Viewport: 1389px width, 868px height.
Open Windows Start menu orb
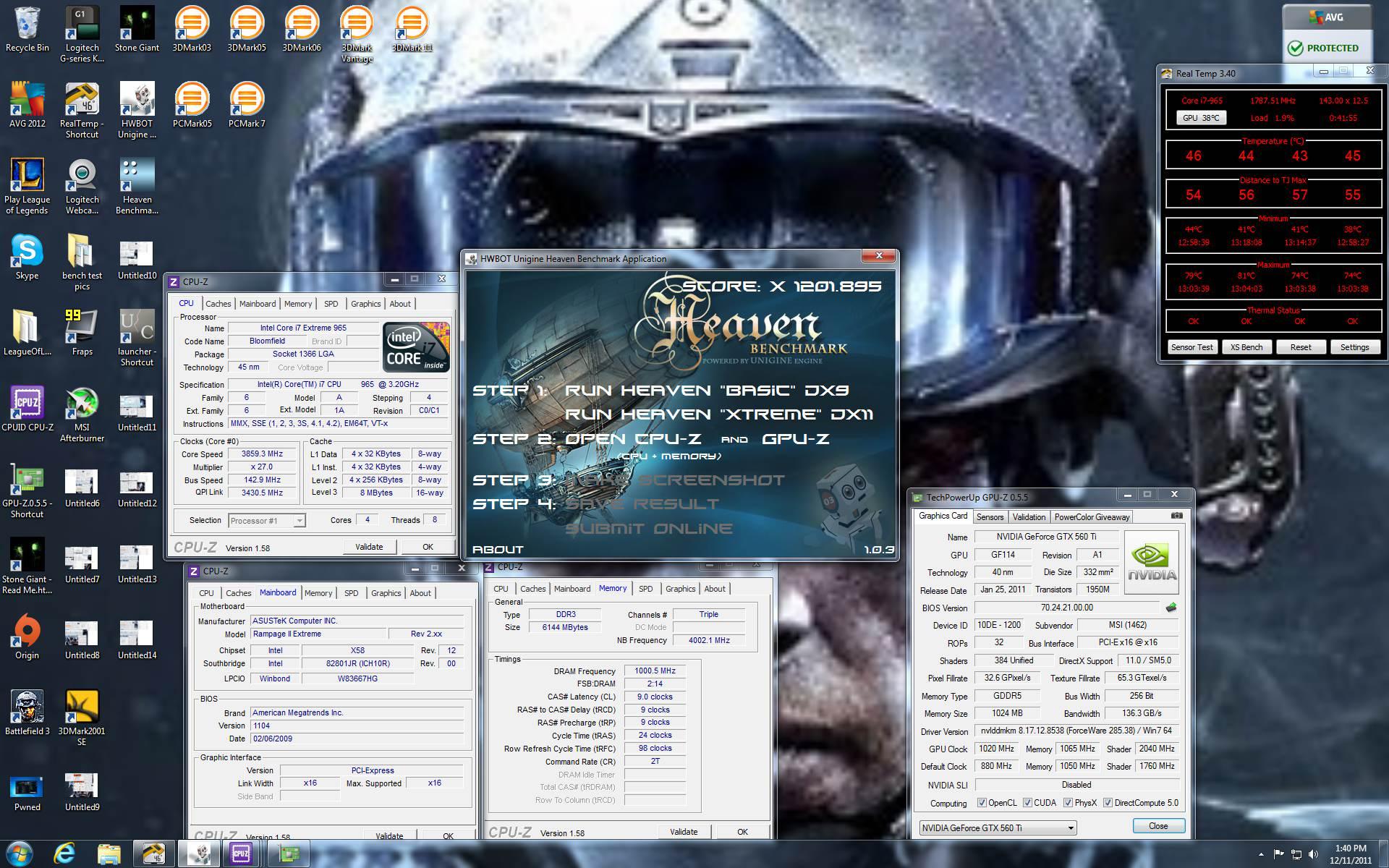[19, 854]
